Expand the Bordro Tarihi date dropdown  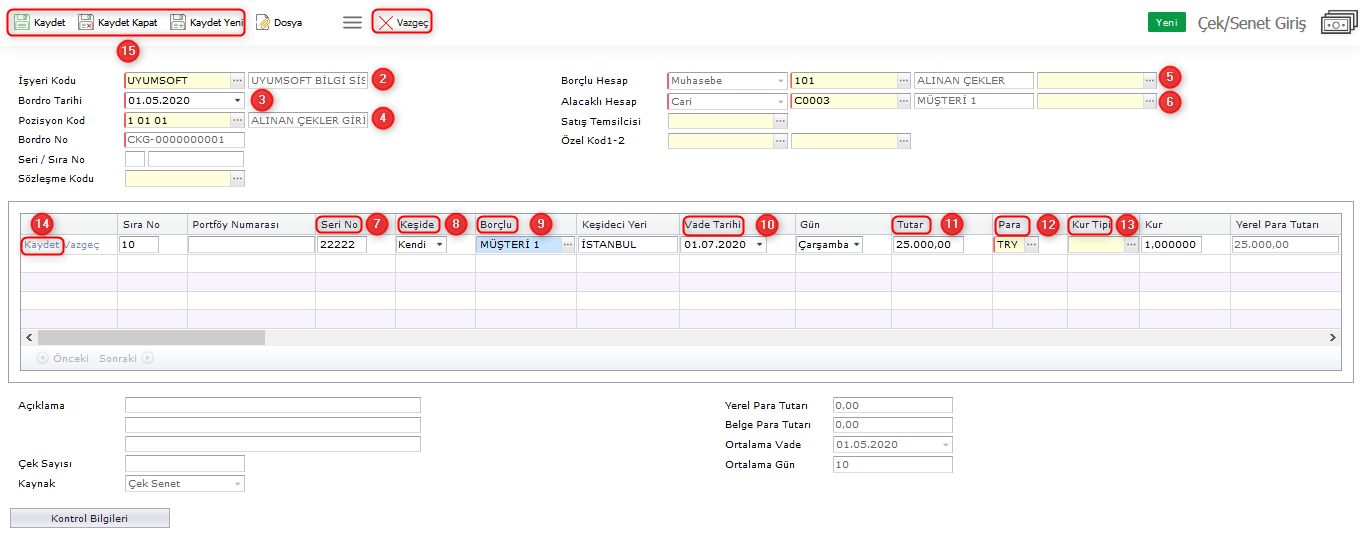point(237,100)
